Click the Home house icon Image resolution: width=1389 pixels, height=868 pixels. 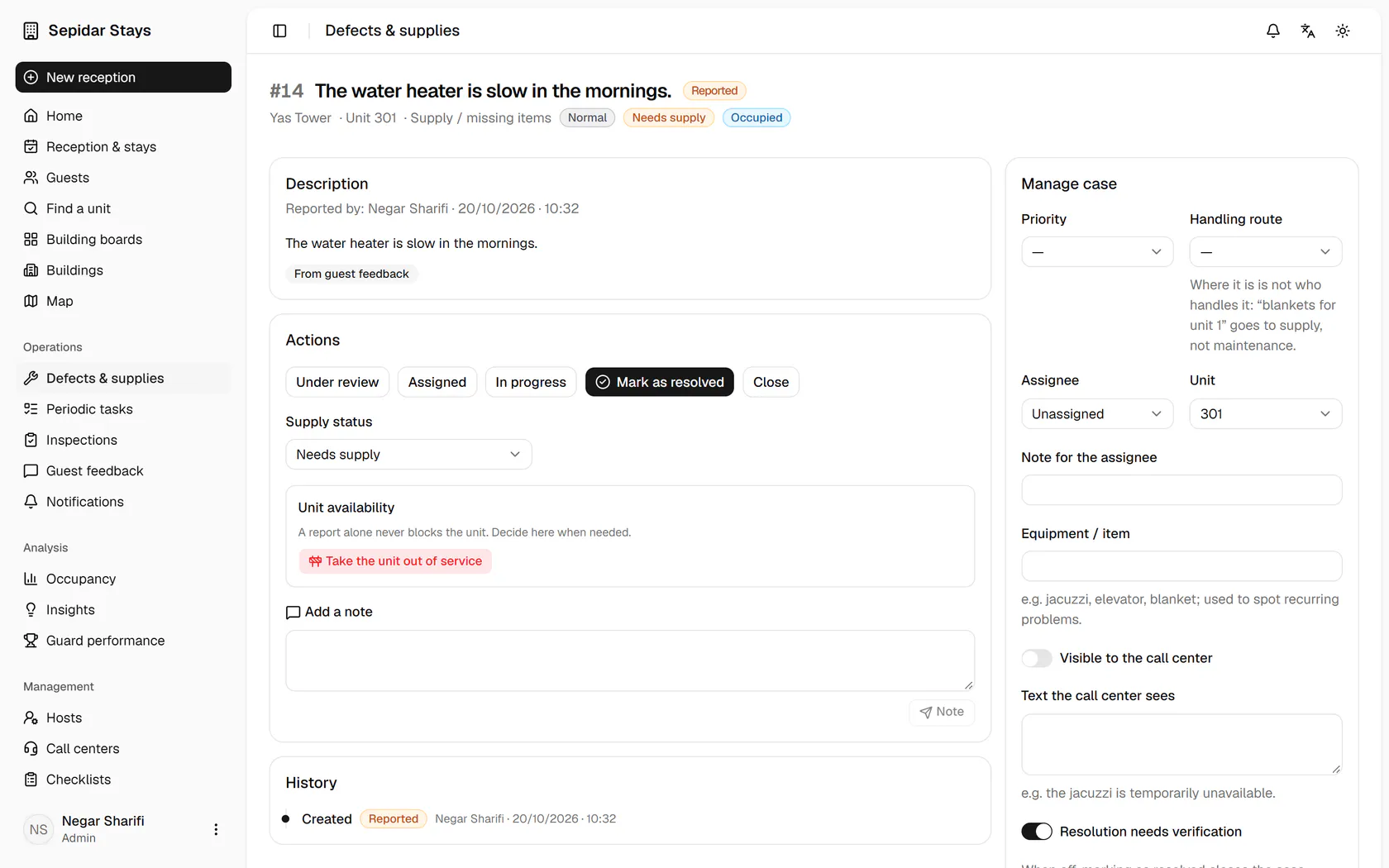coord(31,116)
